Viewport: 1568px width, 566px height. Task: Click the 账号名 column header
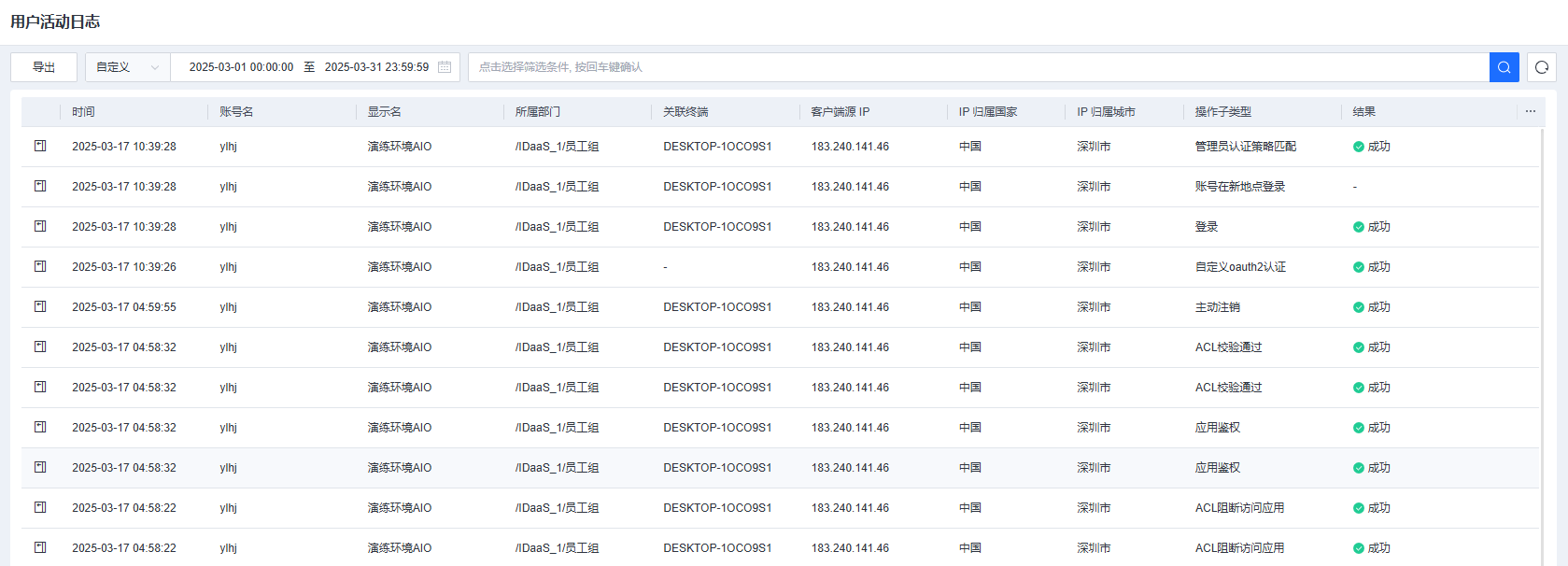pos(236,112)
